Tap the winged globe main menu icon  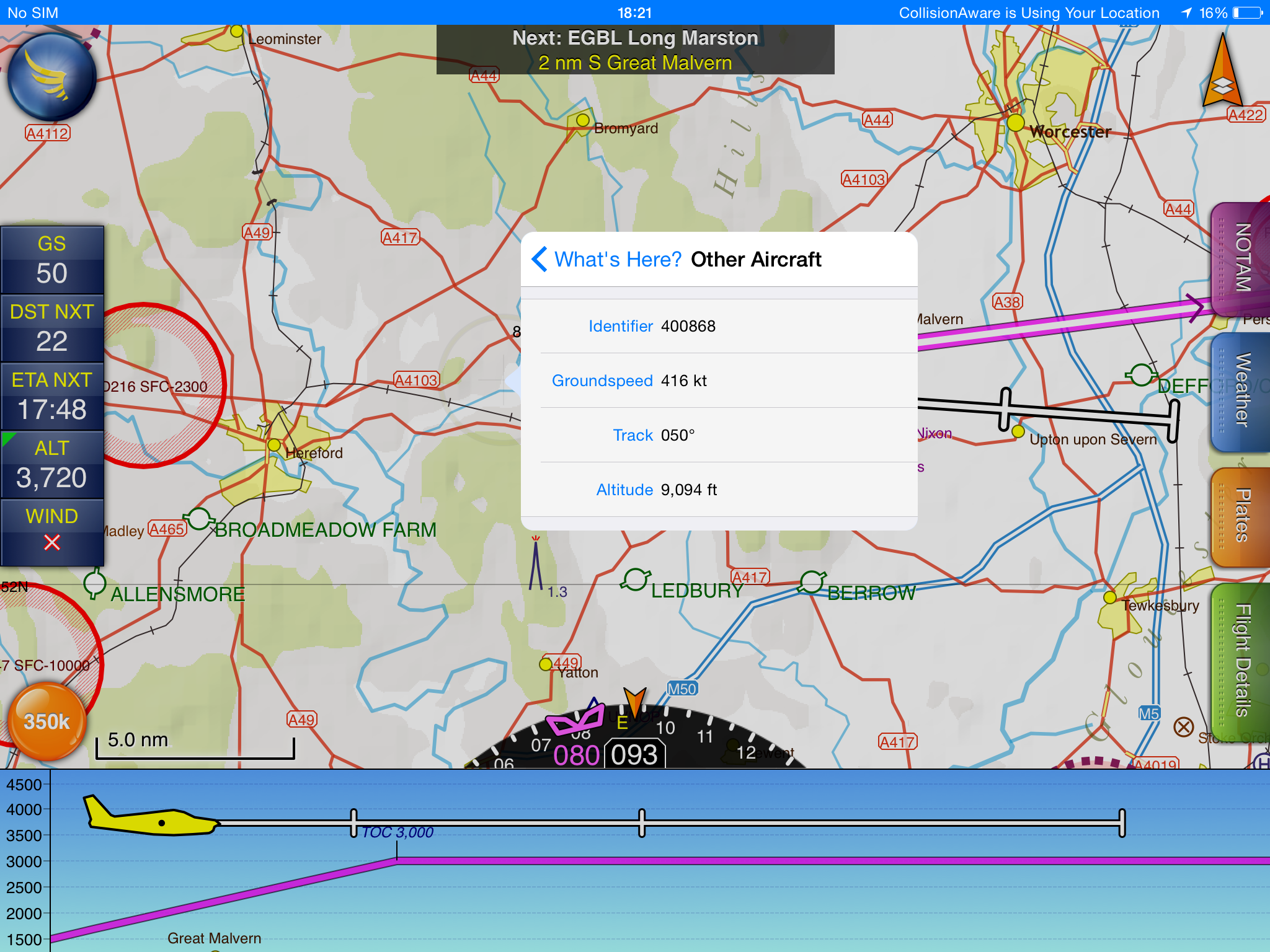click(52, 77)
